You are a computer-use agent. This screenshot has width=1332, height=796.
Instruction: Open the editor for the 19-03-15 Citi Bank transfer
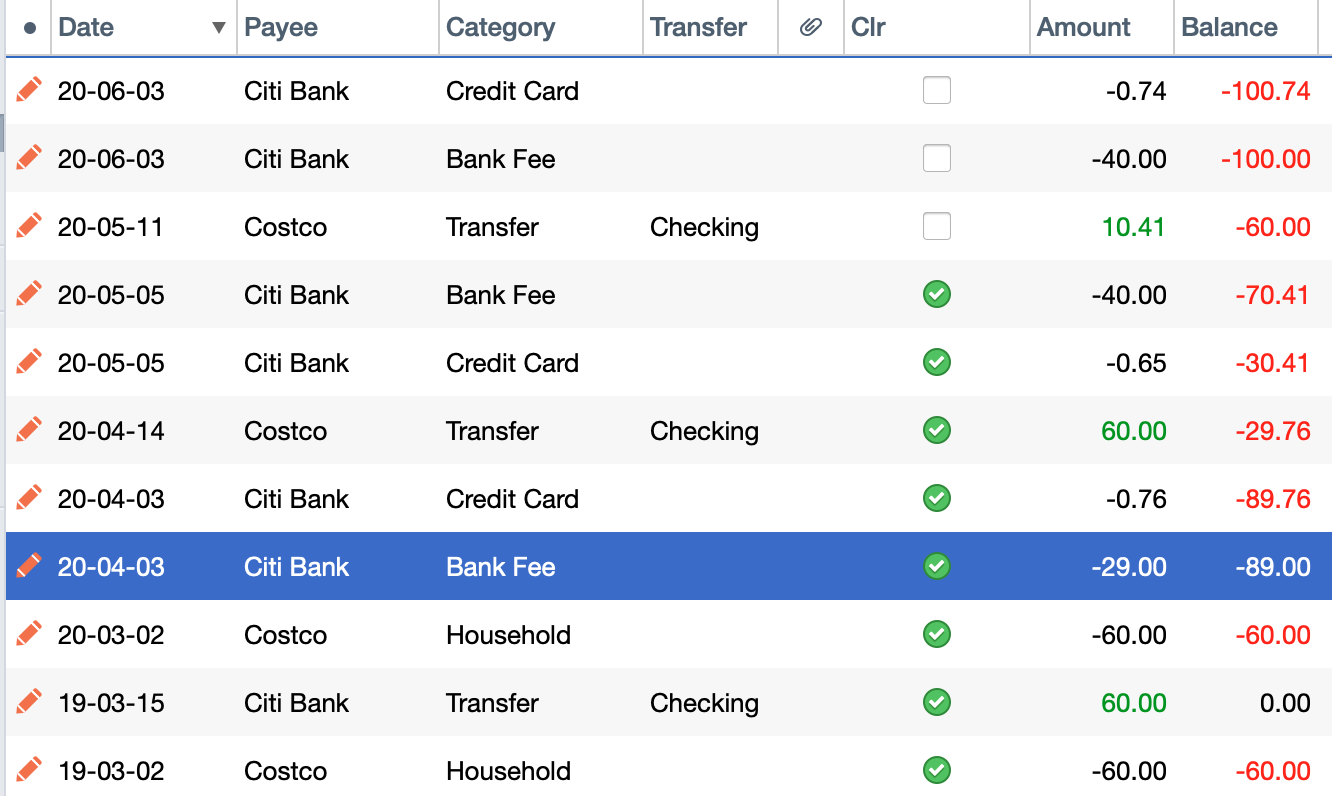click(29, 703)
